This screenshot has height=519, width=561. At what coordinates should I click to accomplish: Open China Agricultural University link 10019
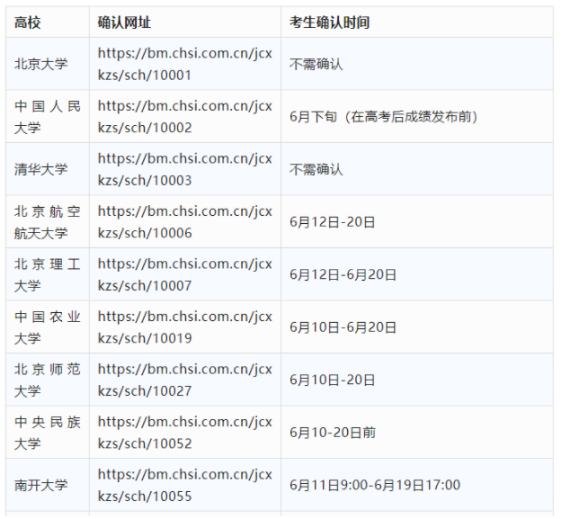click(185, 327)
